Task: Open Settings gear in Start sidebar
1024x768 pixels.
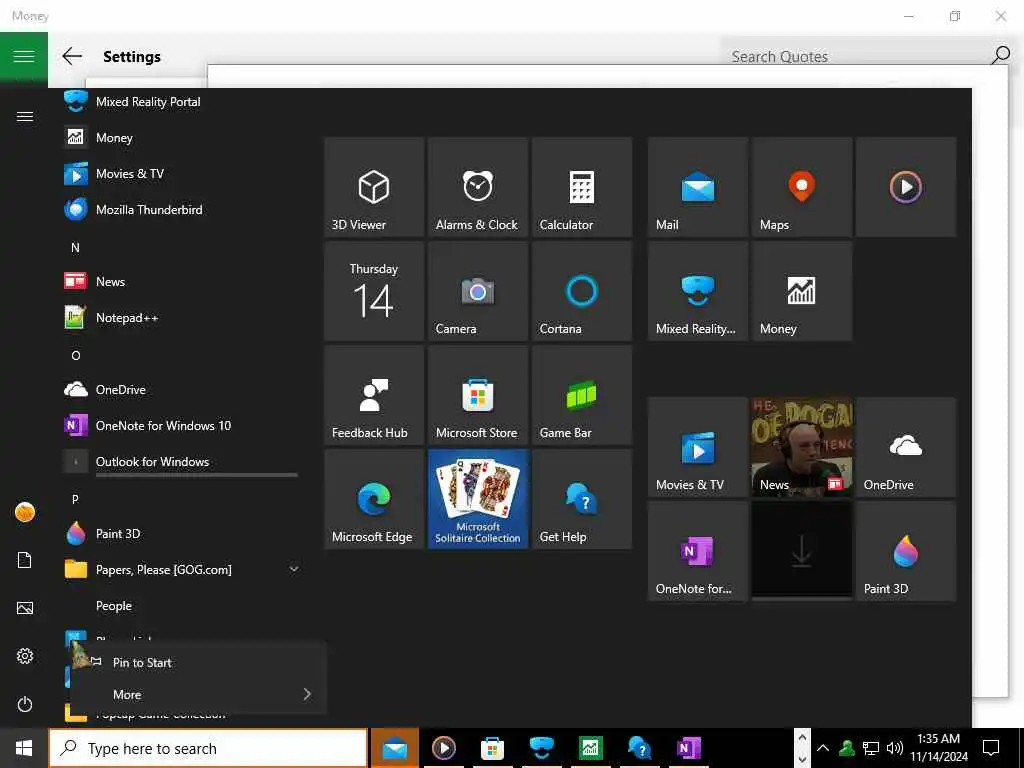Action: [25, 656]
